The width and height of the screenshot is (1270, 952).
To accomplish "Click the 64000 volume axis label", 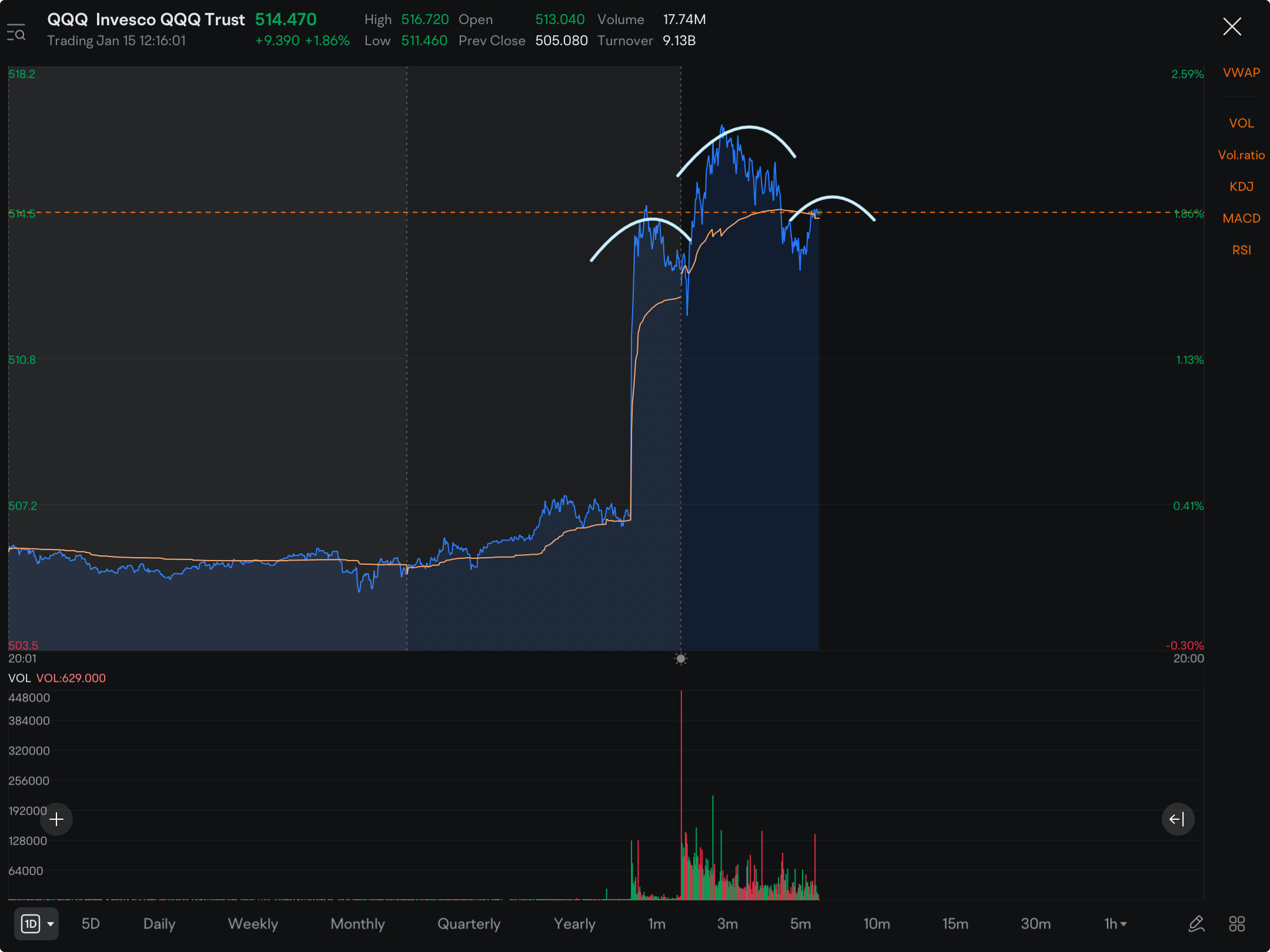I will pos(26,871).
